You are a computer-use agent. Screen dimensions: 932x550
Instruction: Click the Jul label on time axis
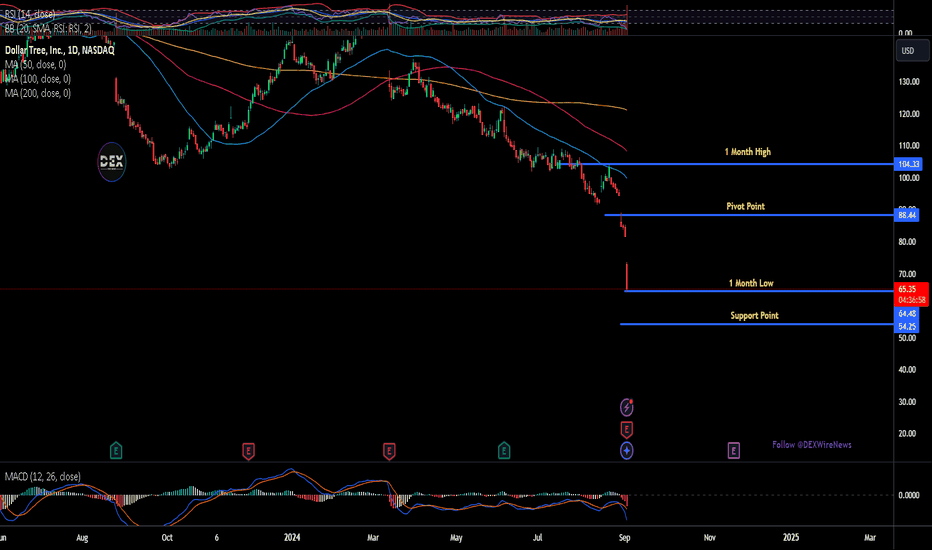(x=537, y=538)
